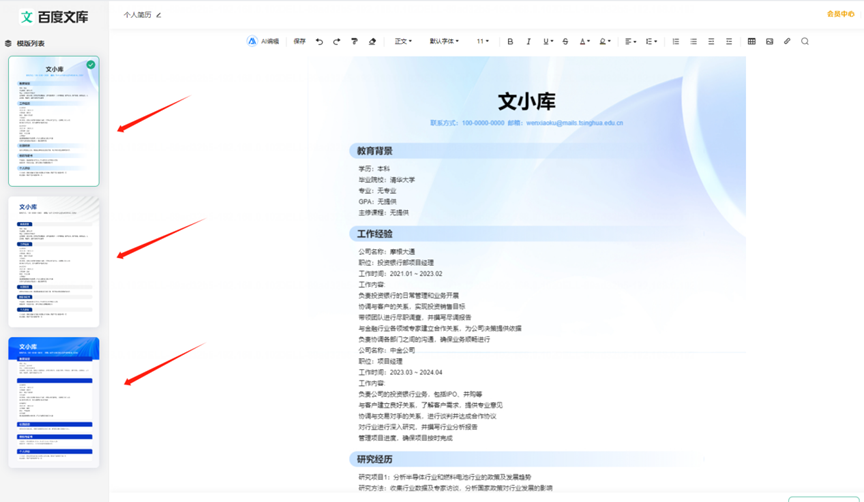Viewport: 864px width, 502px height.
Task: Open search with the magnifier icon
Action: (x=805, y=42)
